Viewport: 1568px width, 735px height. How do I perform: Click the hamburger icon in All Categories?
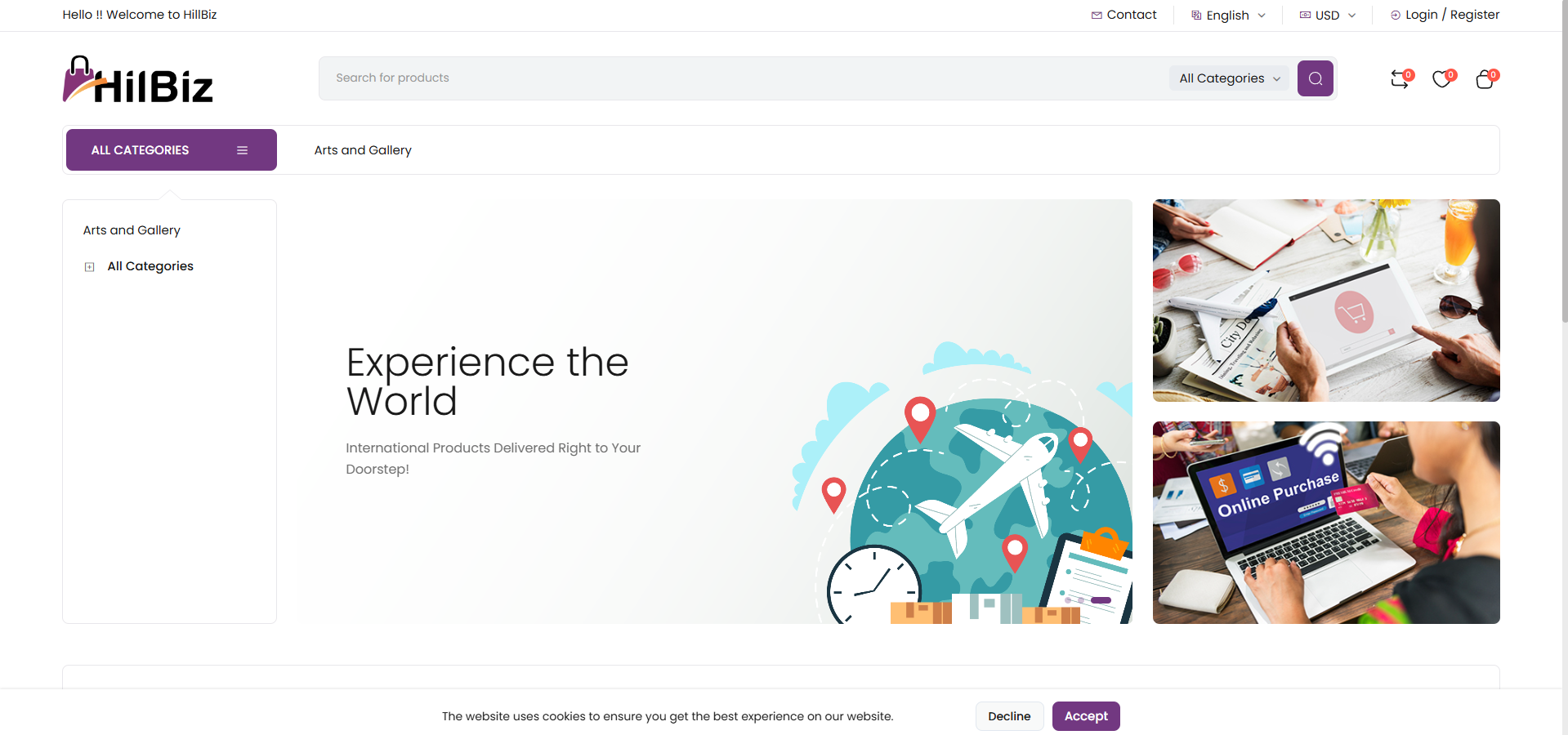point(242,150)
